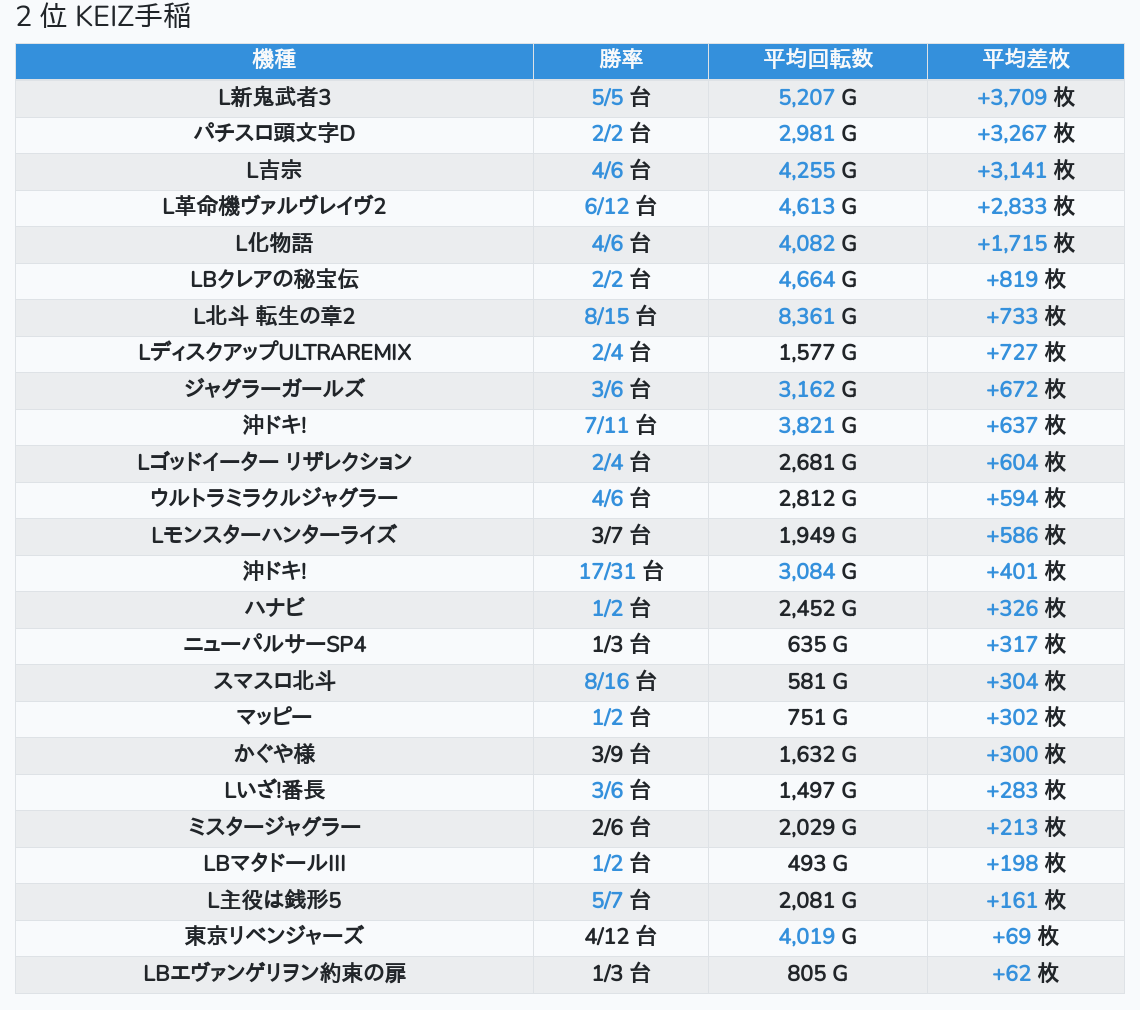Select the 平均差枚 column header
This screenshot has height=1010, width=1140.
[x=1025, y=60]
